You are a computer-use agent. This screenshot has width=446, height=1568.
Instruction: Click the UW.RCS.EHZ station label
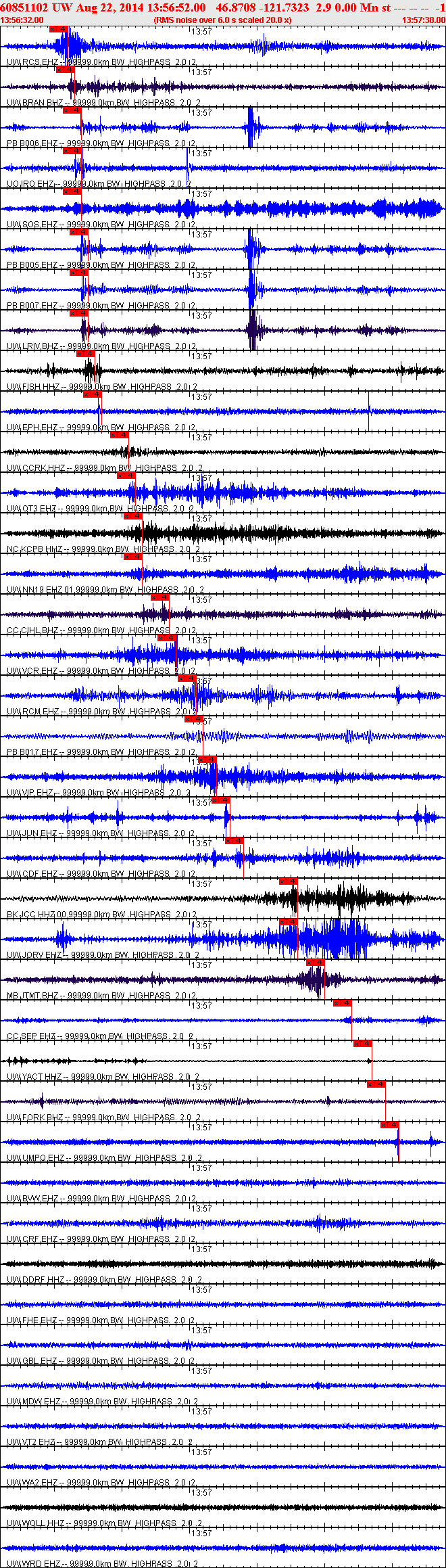32,62
